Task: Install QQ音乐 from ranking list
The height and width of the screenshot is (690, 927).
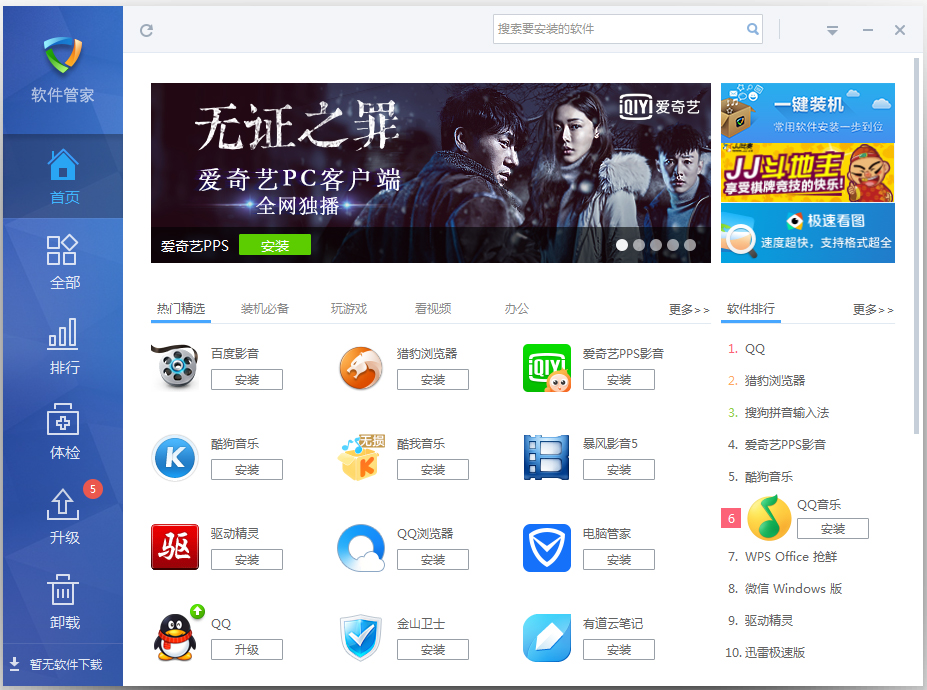Action: [x=833, y=529]
